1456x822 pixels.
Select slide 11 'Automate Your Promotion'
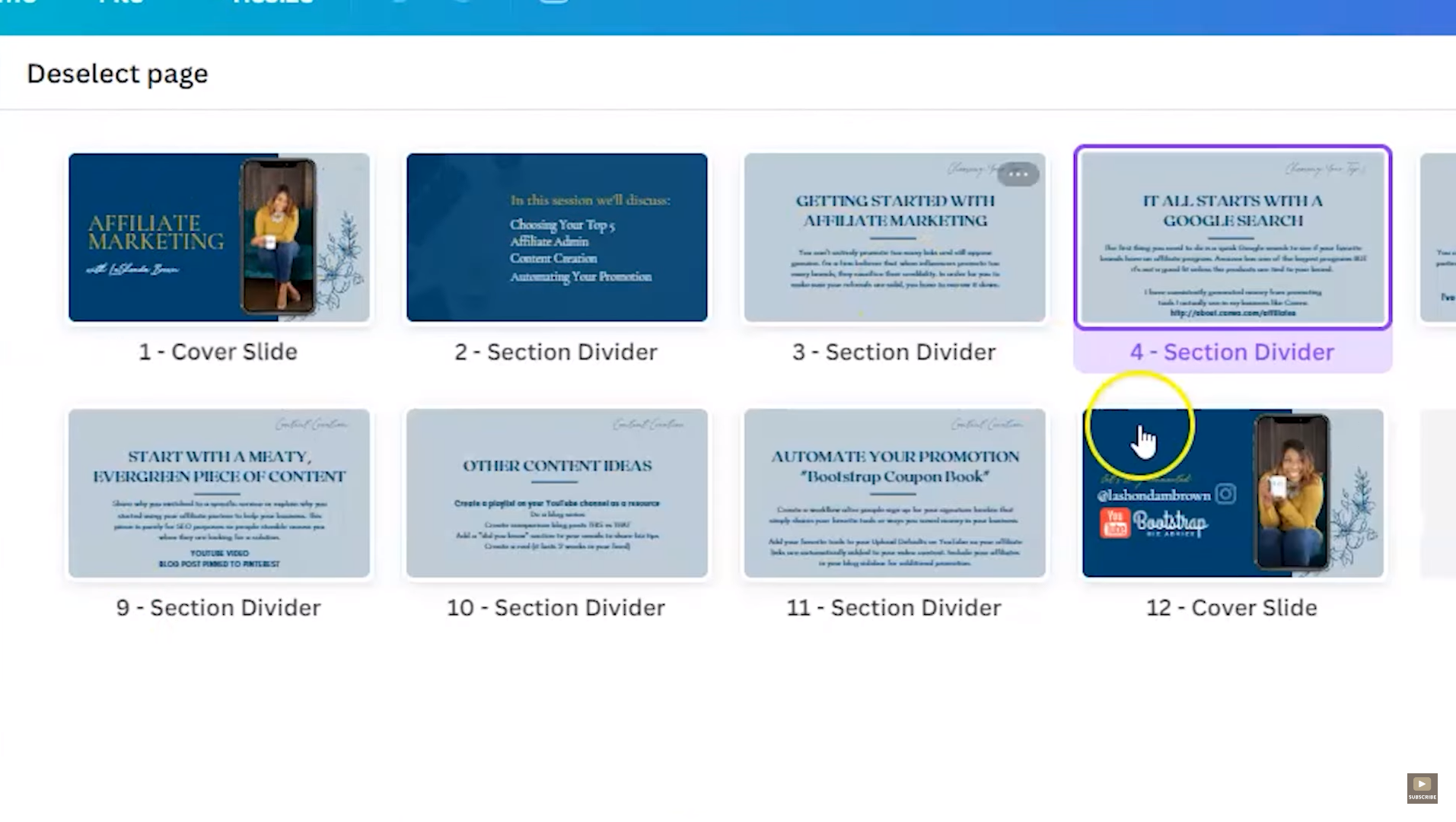point(894,493)
